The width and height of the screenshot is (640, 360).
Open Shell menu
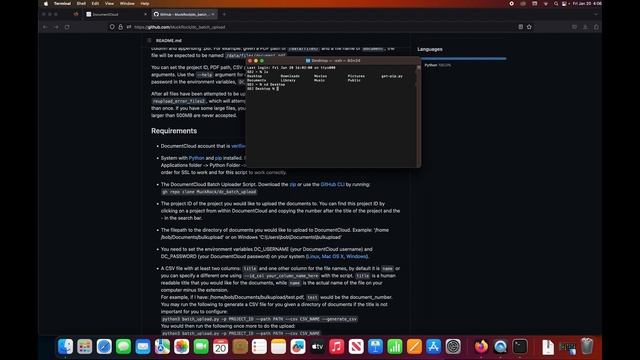[x=81, y=3]
